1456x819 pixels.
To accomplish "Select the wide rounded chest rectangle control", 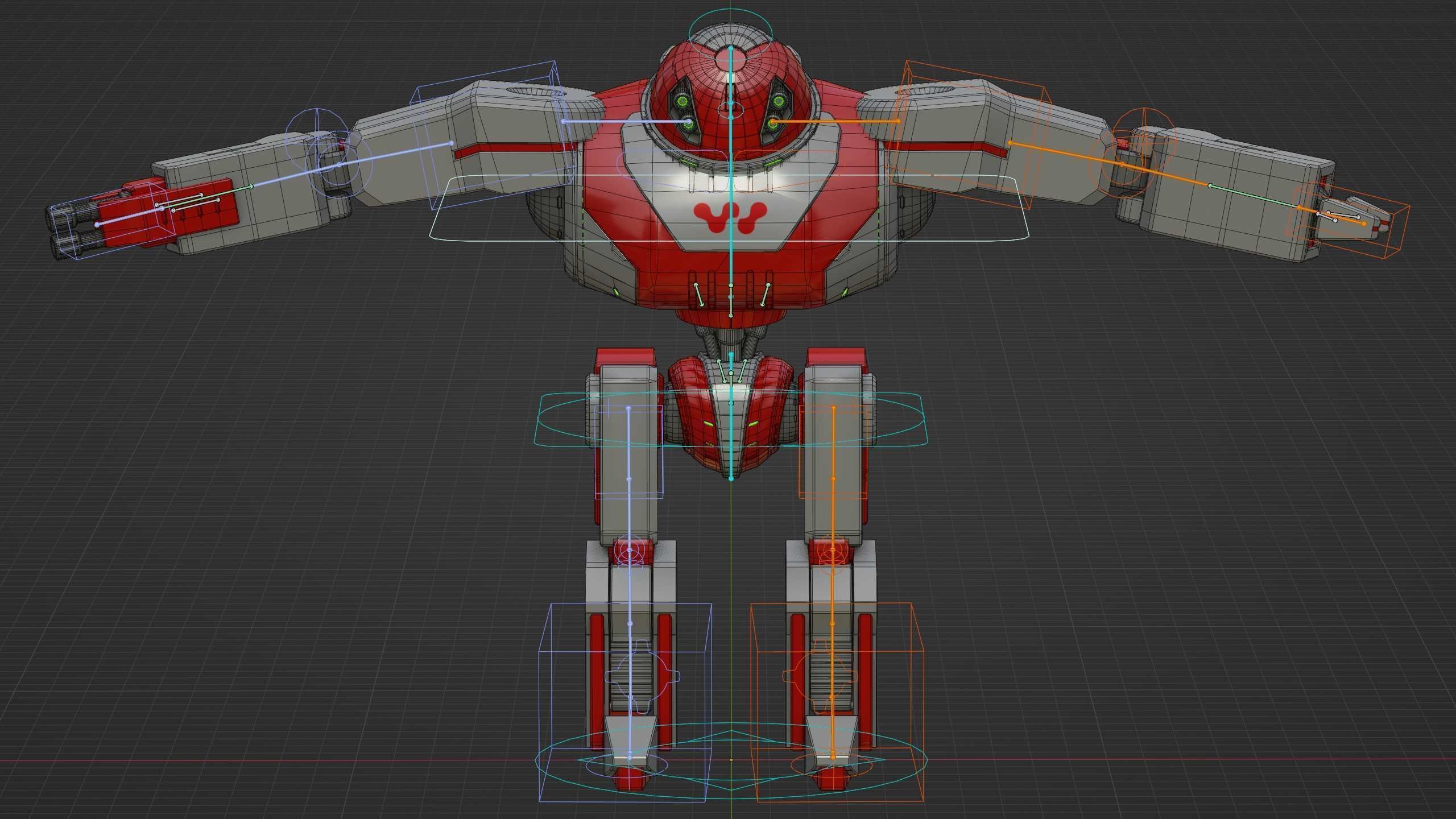I will coord(729,208).
